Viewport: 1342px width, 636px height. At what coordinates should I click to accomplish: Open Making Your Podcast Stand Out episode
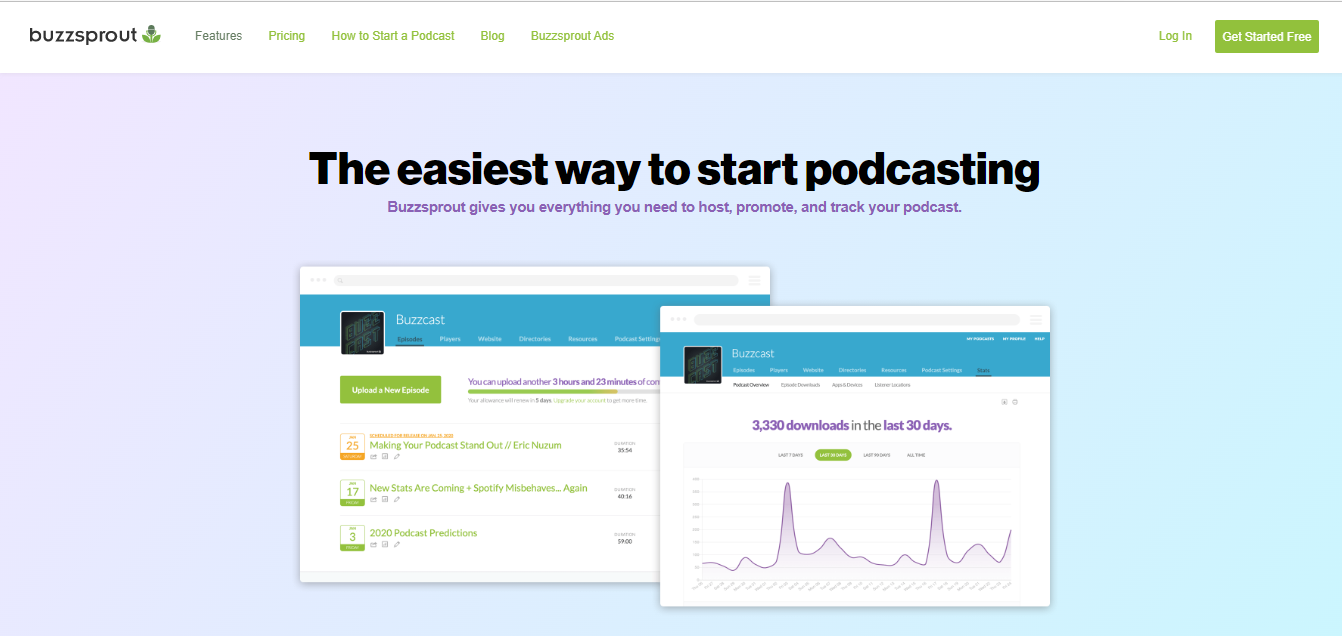click(466, 445)
